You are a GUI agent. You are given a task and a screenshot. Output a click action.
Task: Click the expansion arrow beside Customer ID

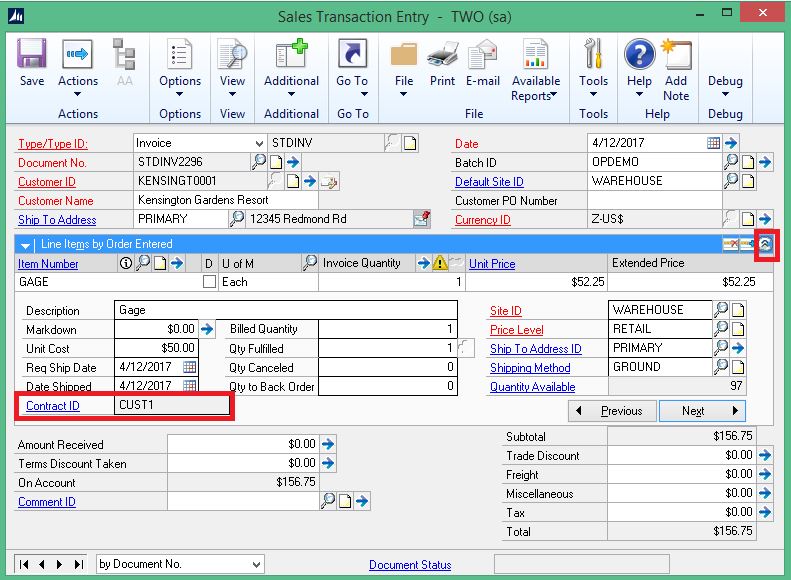(x=310, y=181)
